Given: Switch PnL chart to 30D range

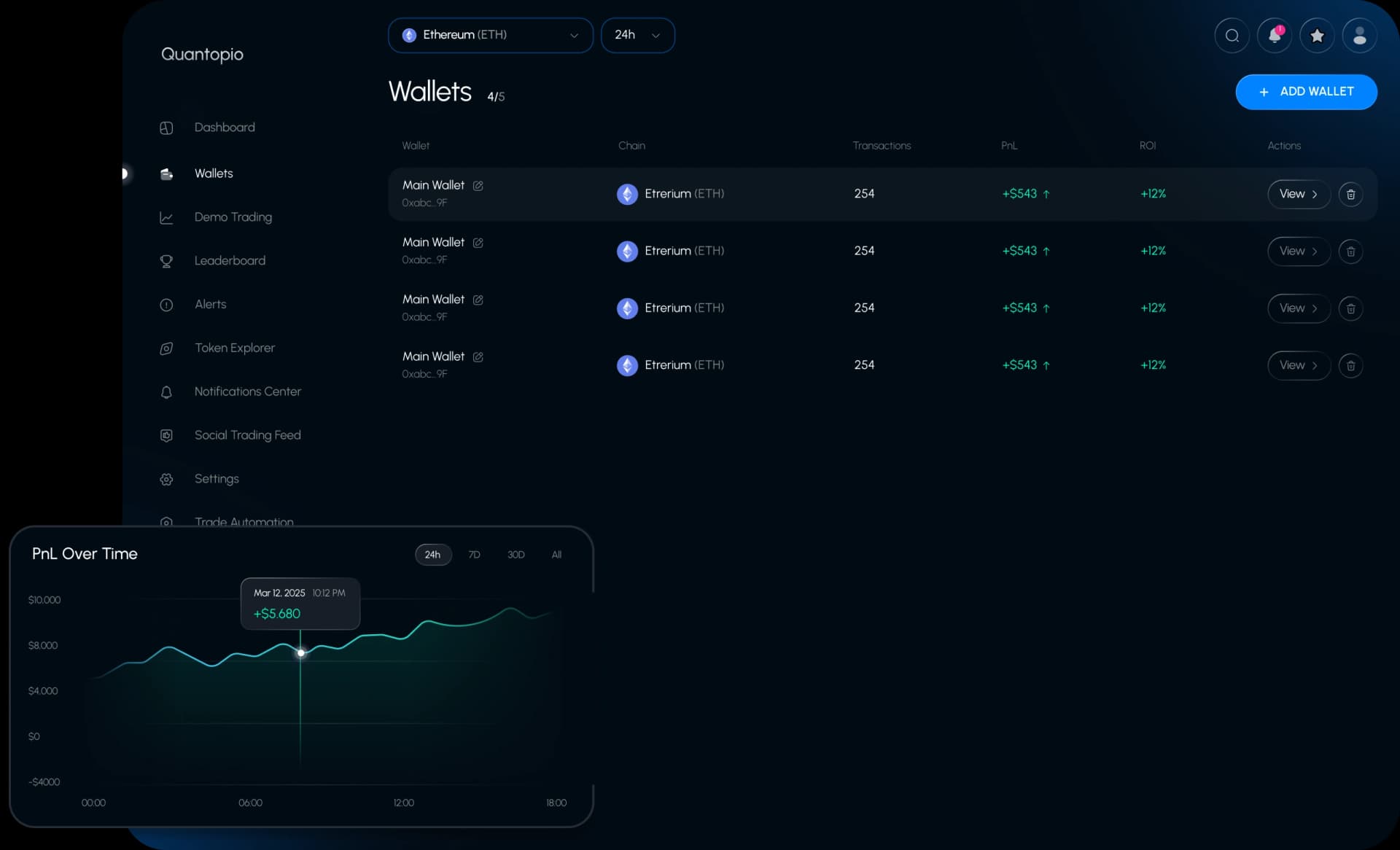Looking at the screenshot, I should click(x=516, y=555).
